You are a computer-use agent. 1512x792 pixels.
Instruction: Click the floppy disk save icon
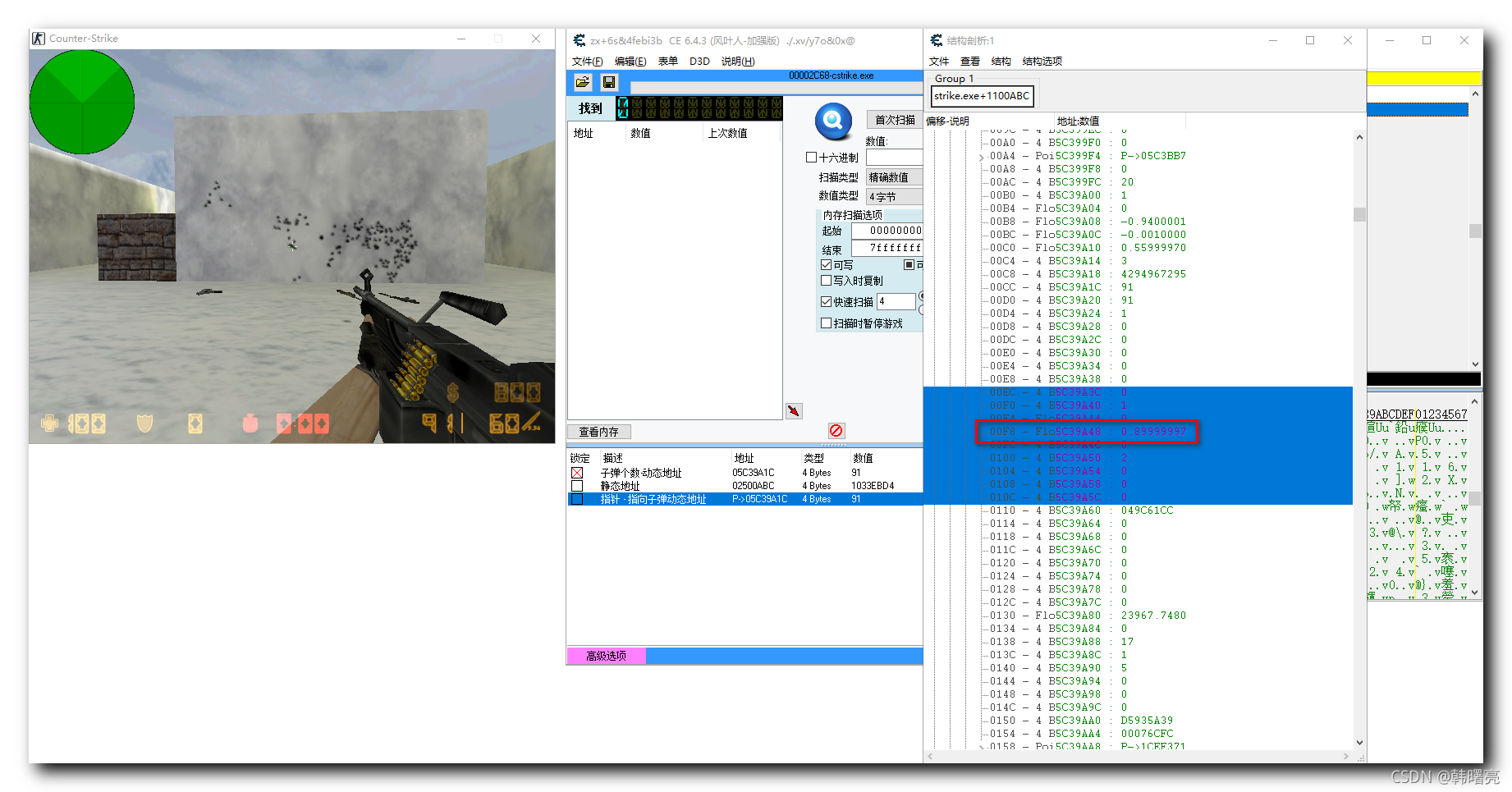tap(609, 82)
